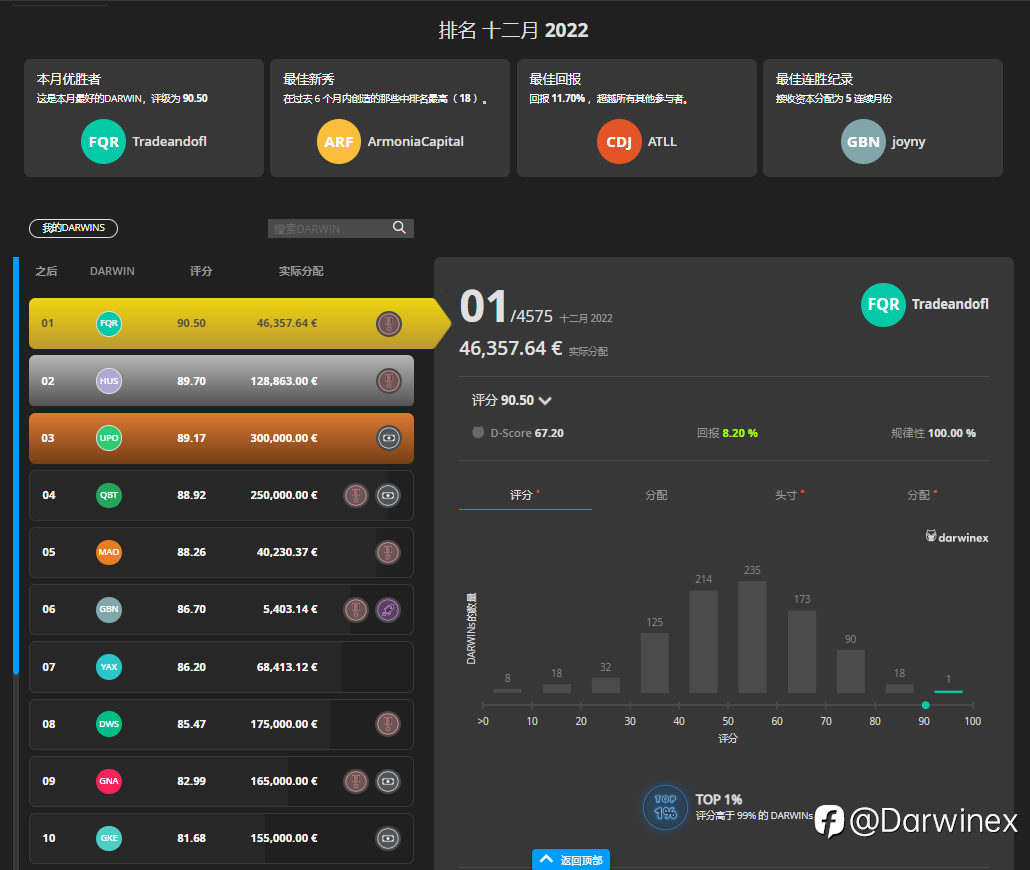Click the rocket badge icon on GBN row
1030x870 pixels.
tap(388, 610)
